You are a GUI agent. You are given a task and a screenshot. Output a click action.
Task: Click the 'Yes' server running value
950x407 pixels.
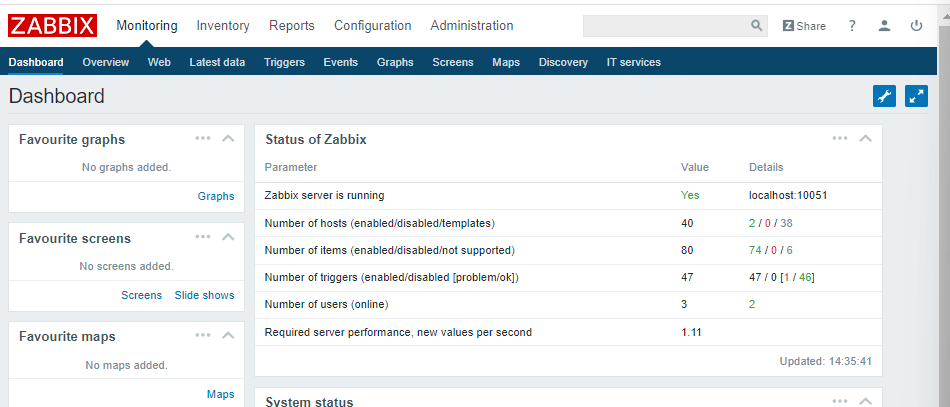pyautogui.click(x=690, y=195)
